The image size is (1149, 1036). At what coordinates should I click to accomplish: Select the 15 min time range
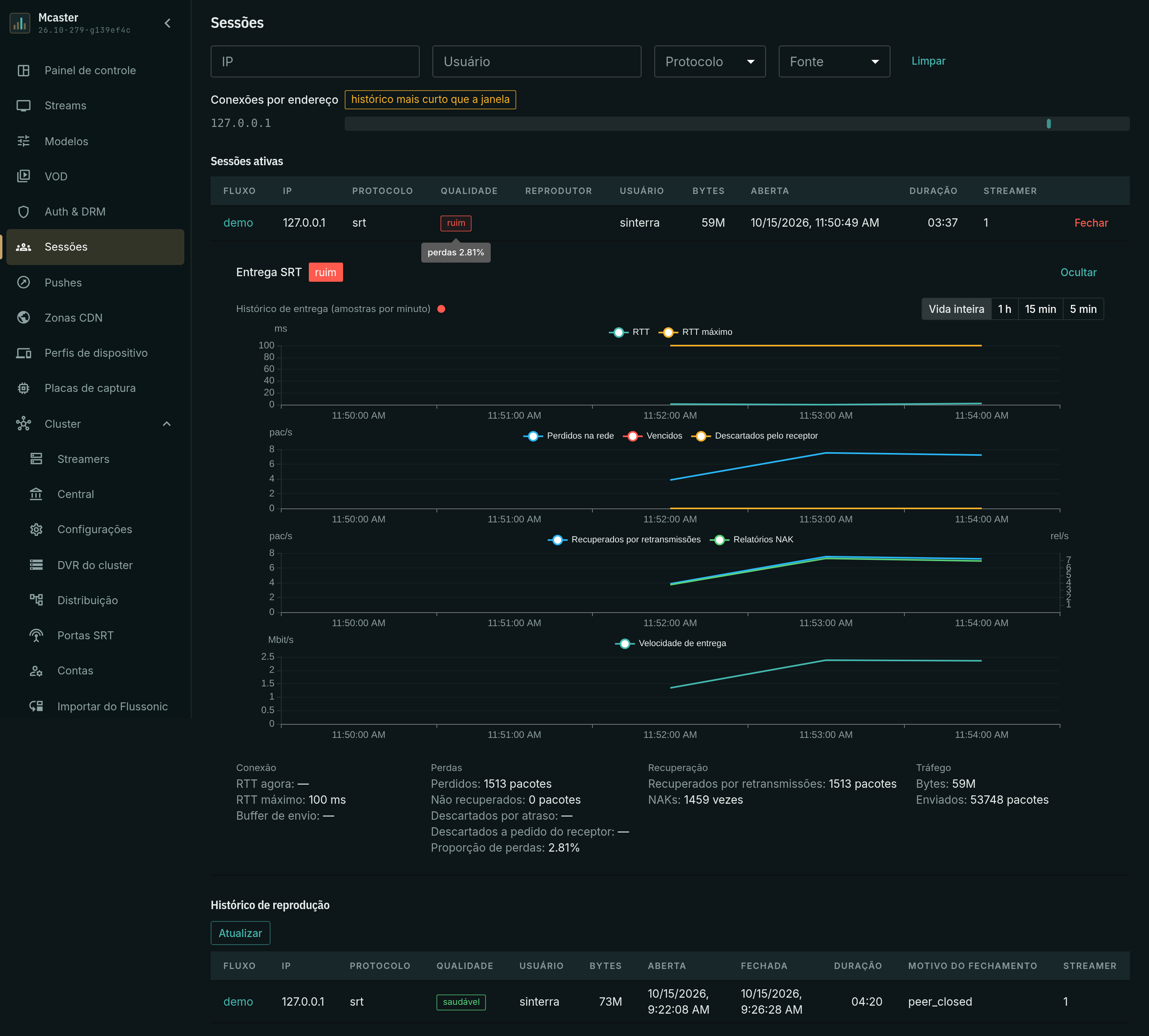[1040, 309]
